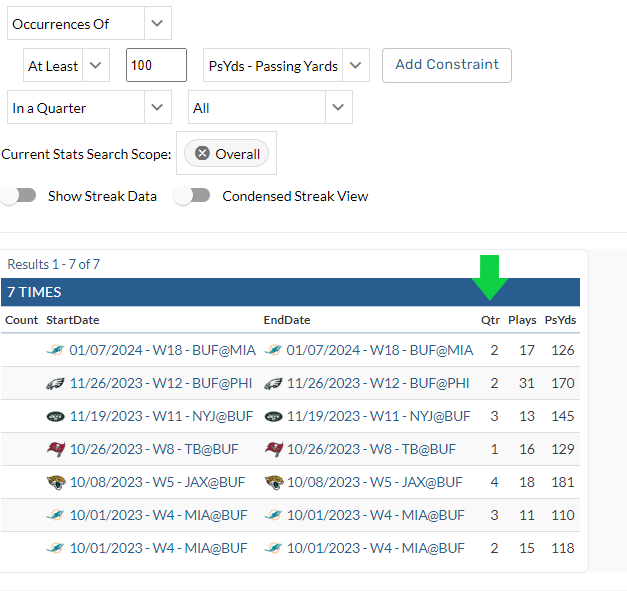Click Jaguars logo in W5 JAX@BUF StartDate row

click(55, 482)
